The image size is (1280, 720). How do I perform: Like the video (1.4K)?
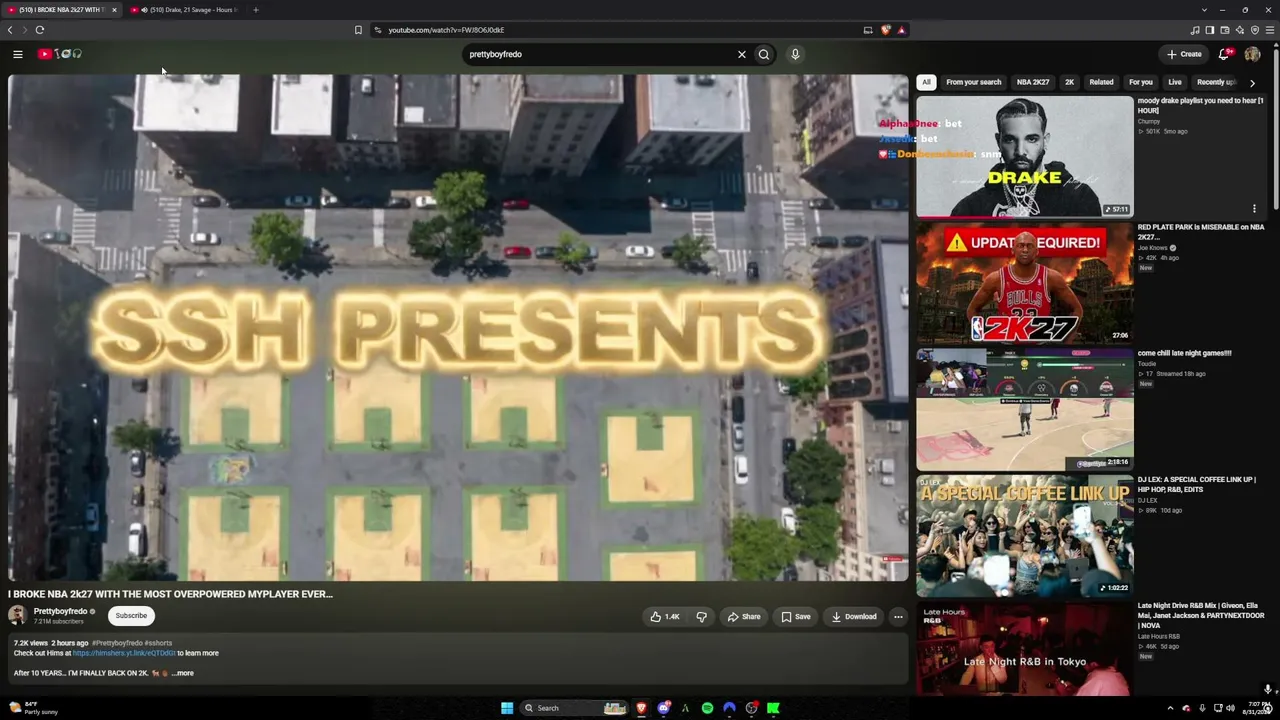click(664, 617)
